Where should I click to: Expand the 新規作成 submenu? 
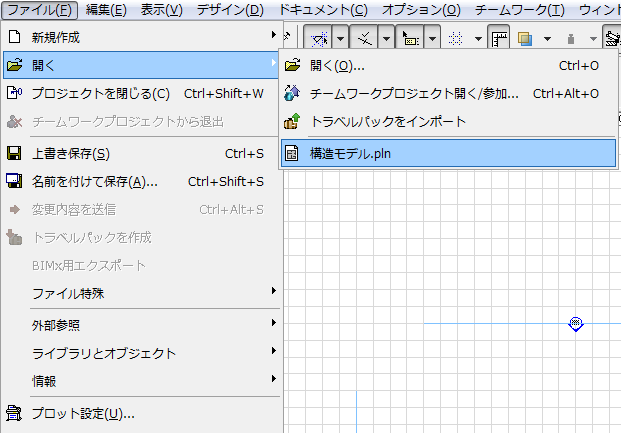click(x=141, y=37)
